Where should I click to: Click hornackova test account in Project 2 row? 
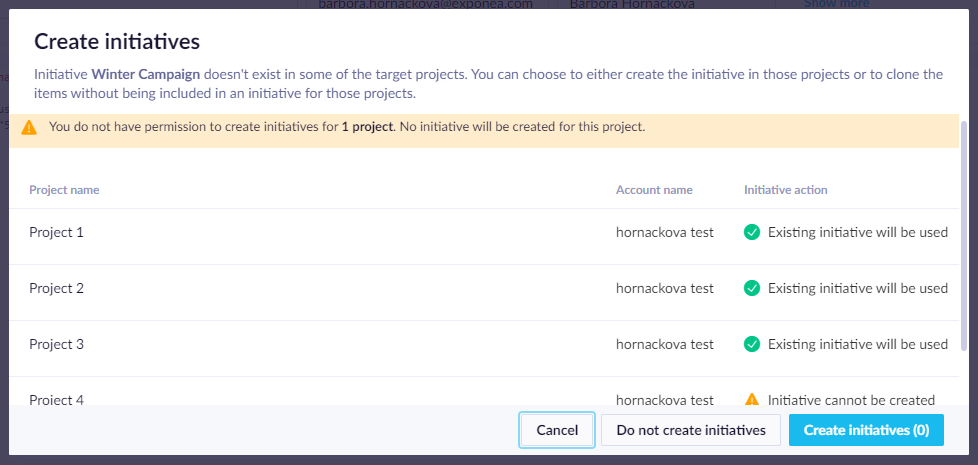click(664, 288)
